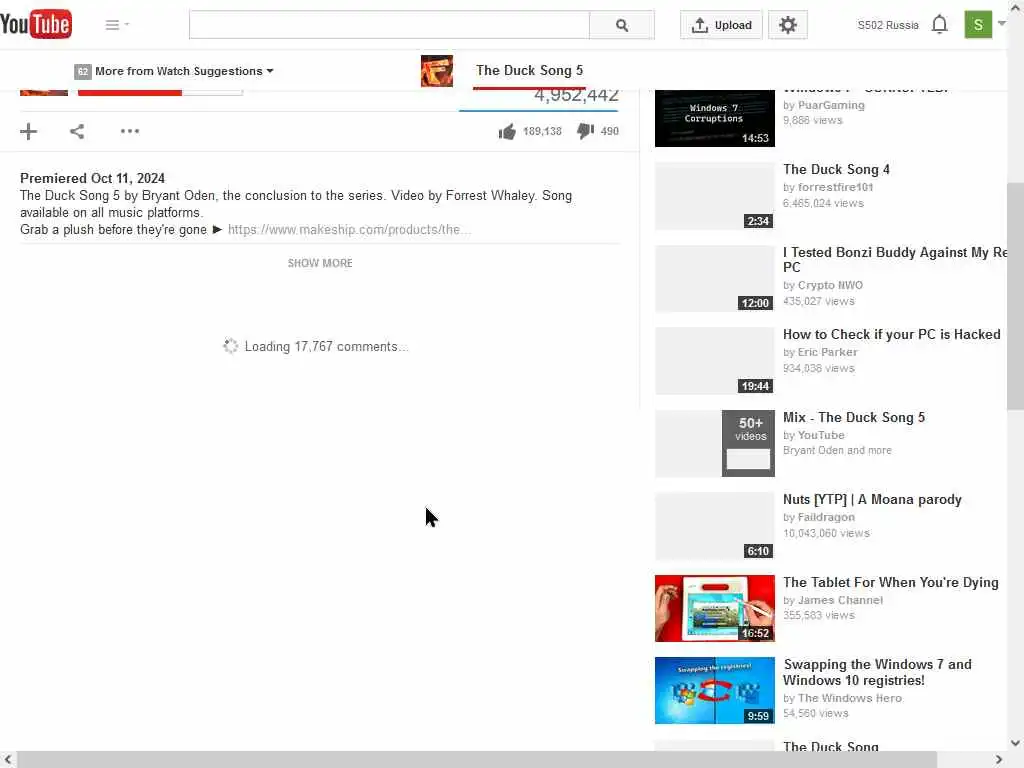Click The Duck Song 5 title in header
This screenshot has width=1024, height=768.
click(529, 70)
